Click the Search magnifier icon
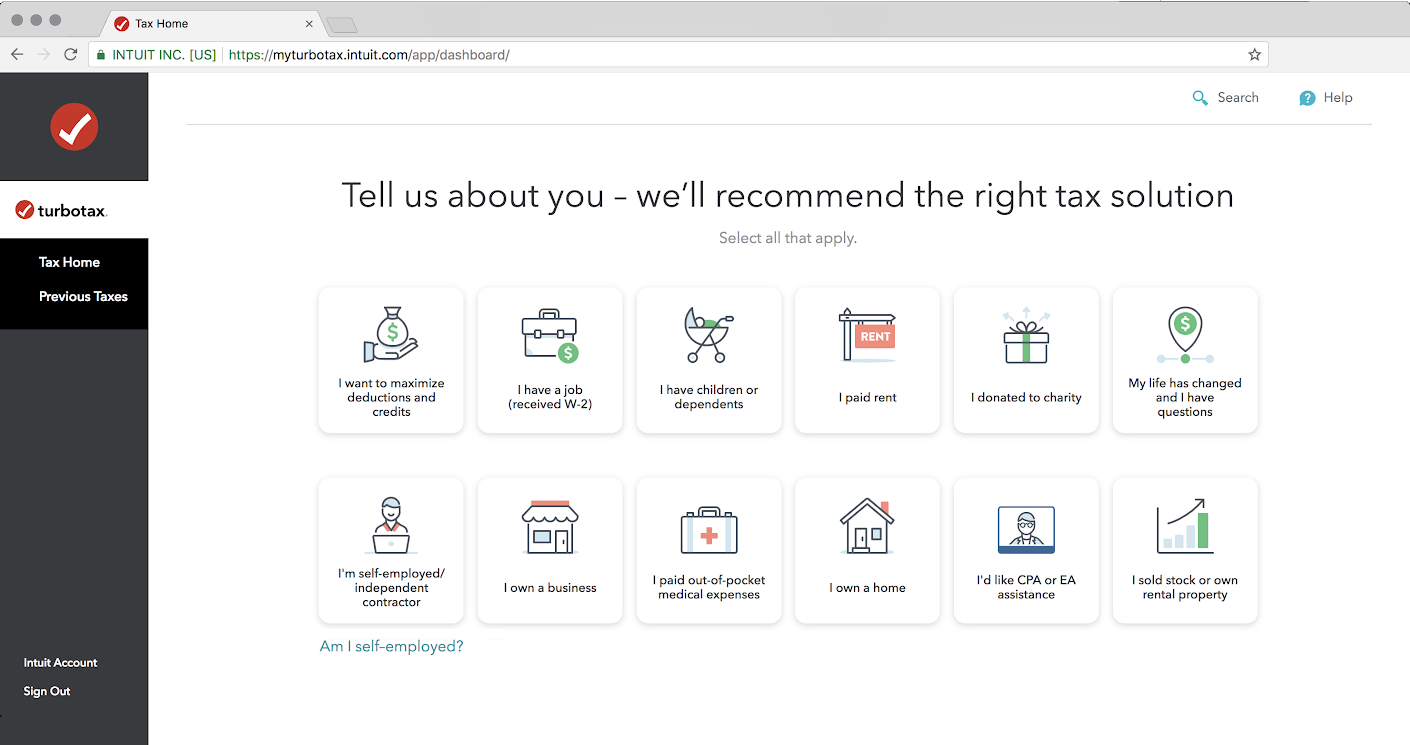This screenshot has height=745, width=1410. (x=1200, y=98)
